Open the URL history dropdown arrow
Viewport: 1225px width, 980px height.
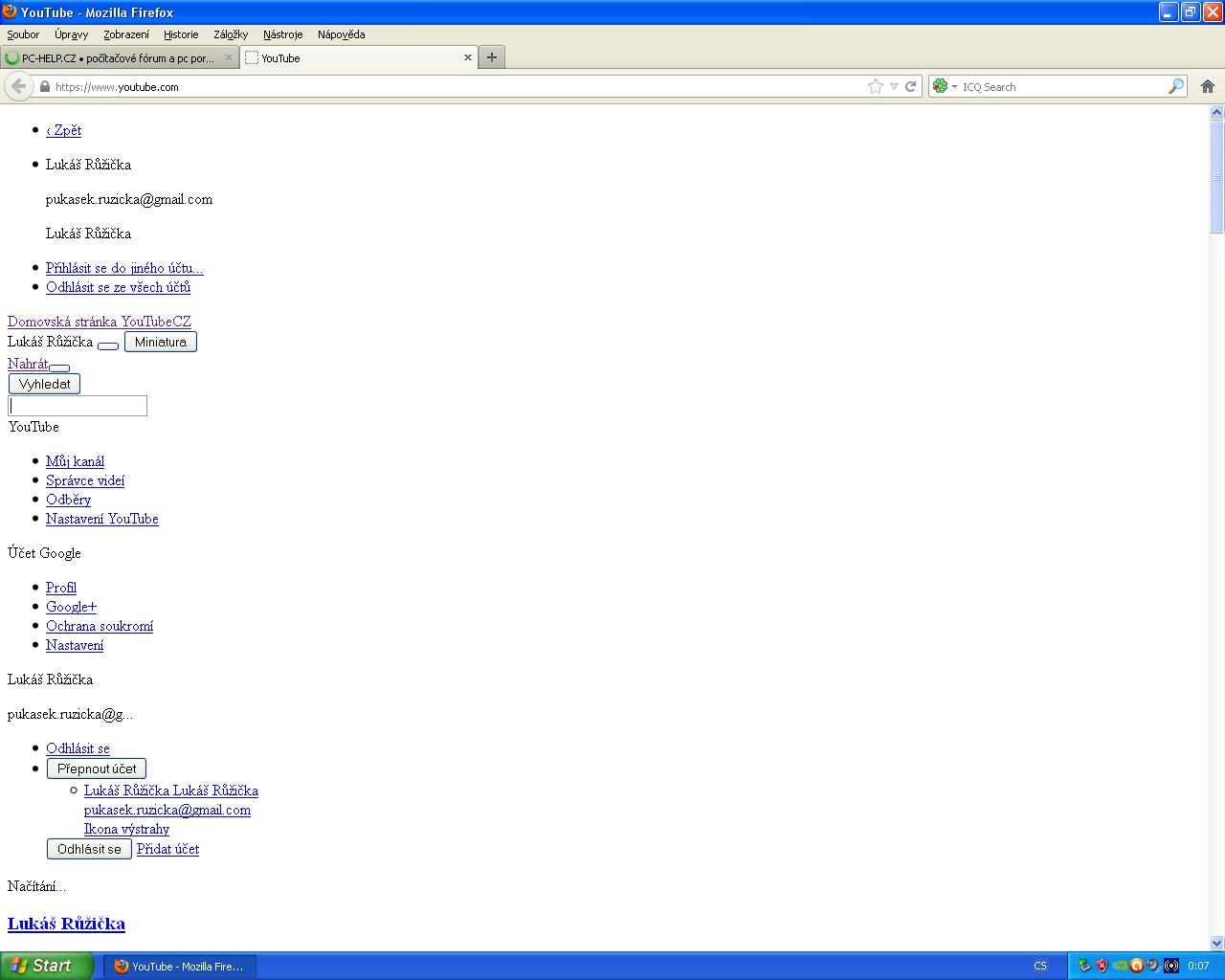[894, 86]
